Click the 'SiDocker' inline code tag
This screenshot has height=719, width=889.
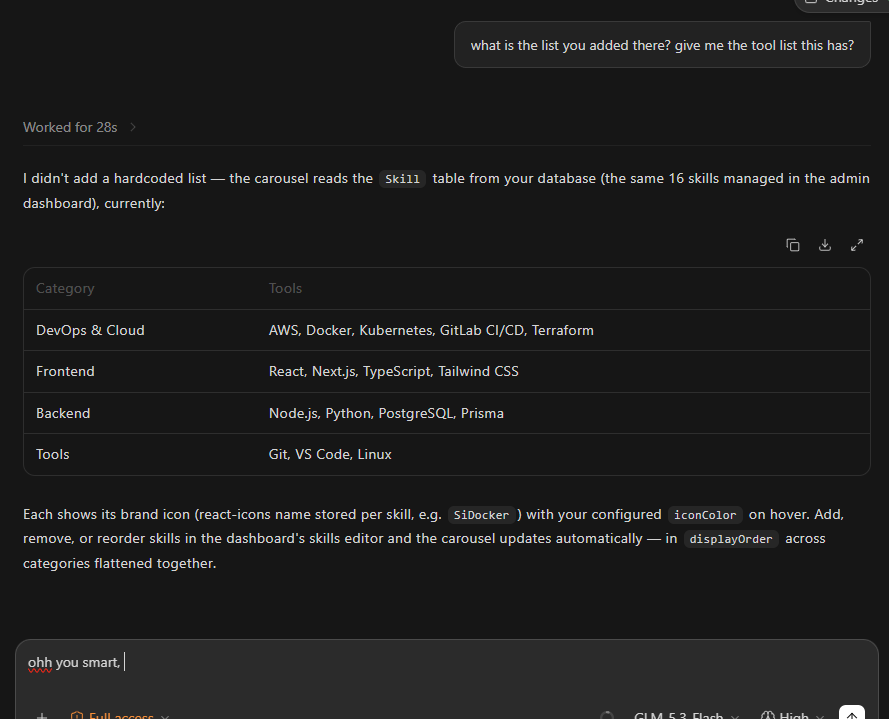click(481, 515)
